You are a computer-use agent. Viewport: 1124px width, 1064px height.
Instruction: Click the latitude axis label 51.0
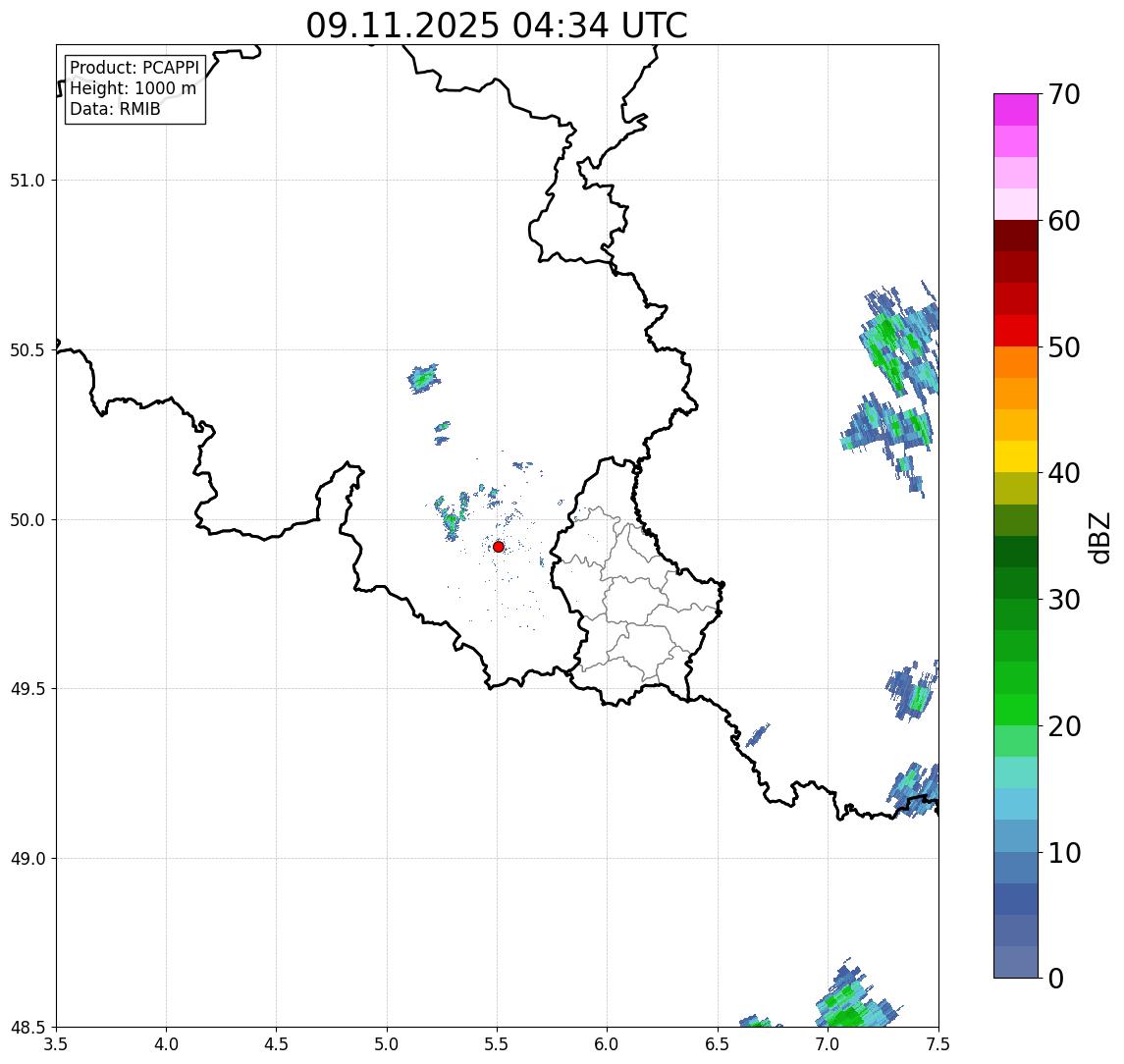[27, 181]
